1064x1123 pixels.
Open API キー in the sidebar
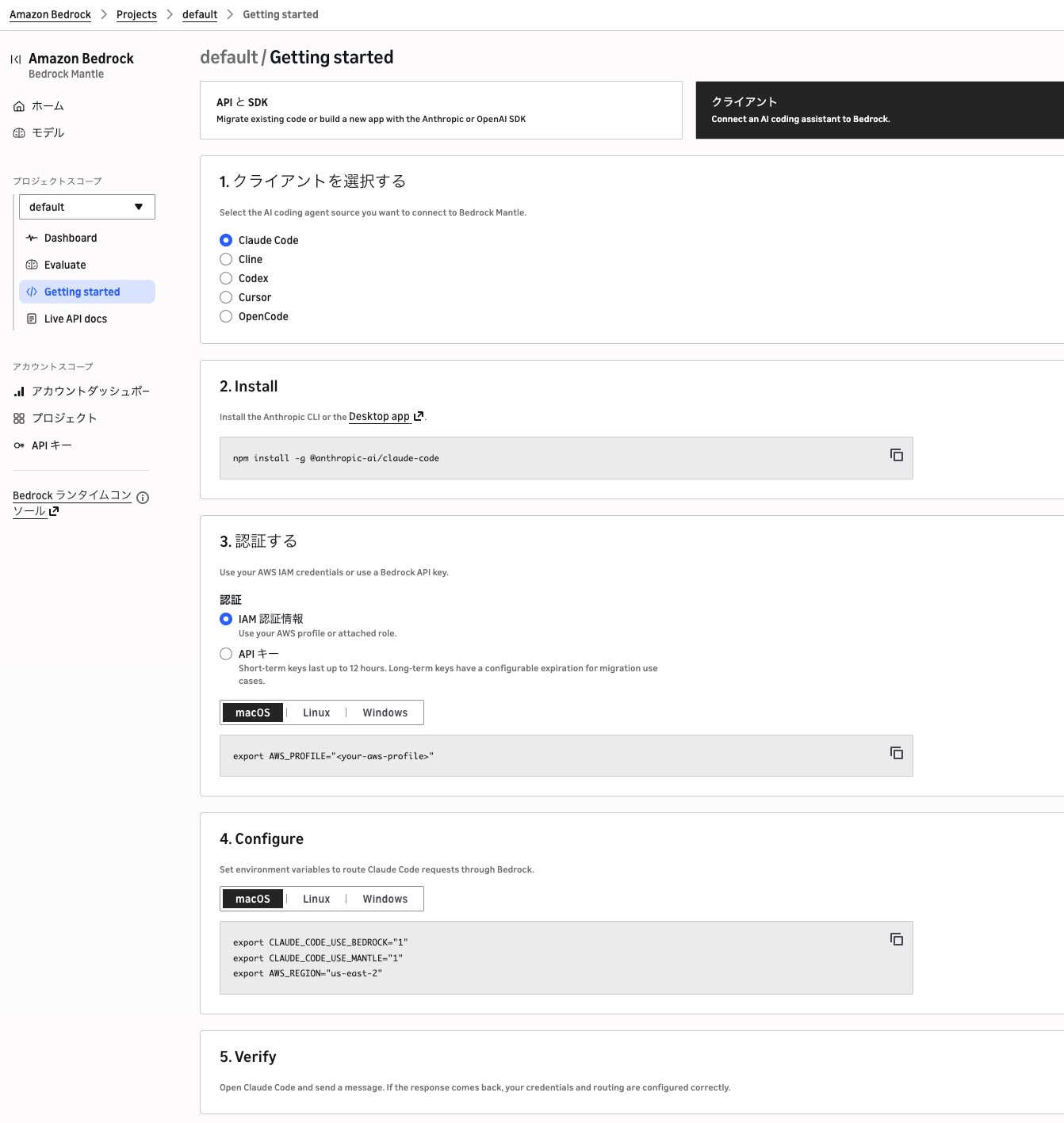pyautogui.click(x=52, y=445)
